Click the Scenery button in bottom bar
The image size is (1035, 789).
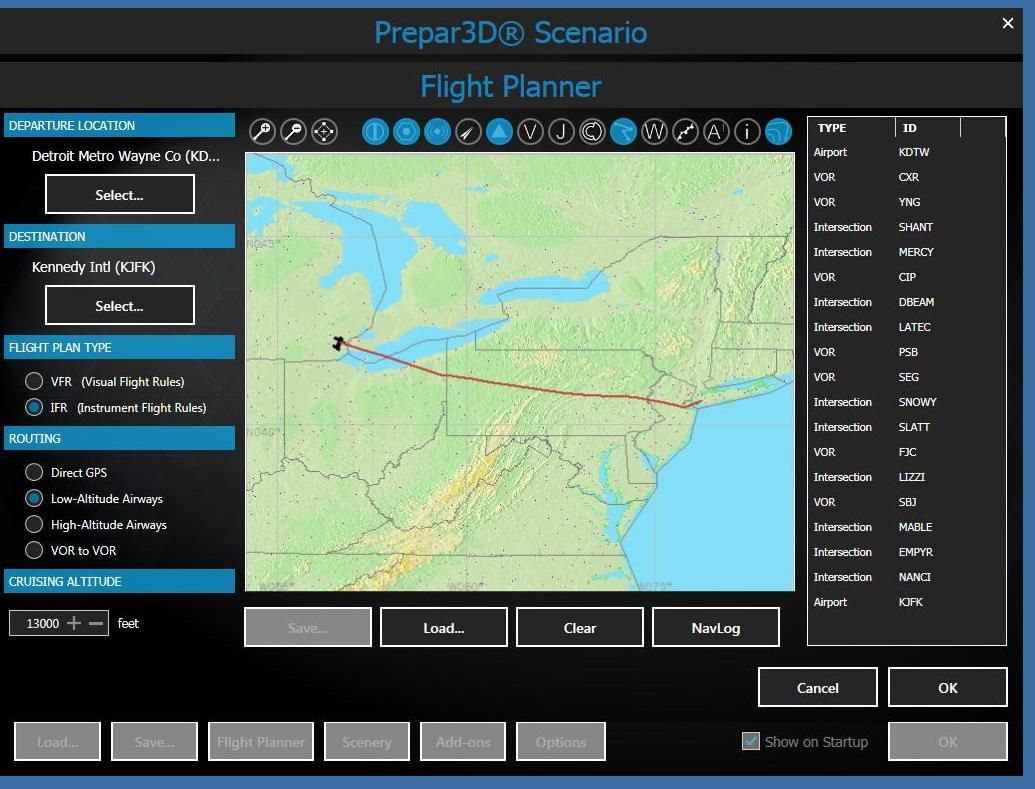point(367,741)
